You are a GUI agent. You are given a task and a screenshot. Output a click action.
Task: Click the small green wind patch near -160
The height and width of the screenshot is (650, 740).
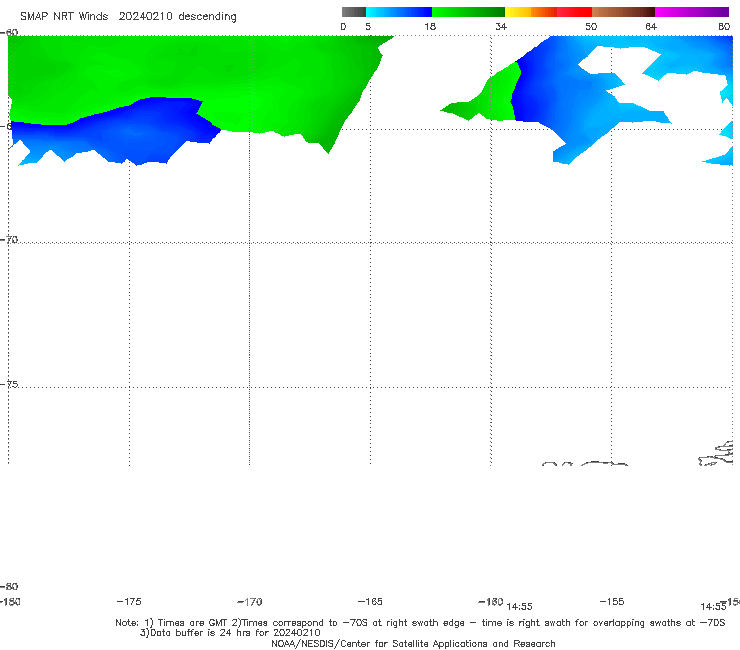pos(496,99)
